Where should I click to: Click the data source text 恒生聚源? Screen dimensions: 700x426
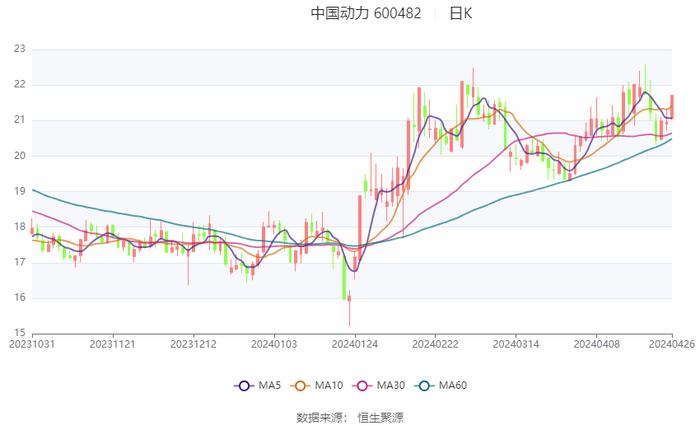pyautogui.click(x=380, y=418)
